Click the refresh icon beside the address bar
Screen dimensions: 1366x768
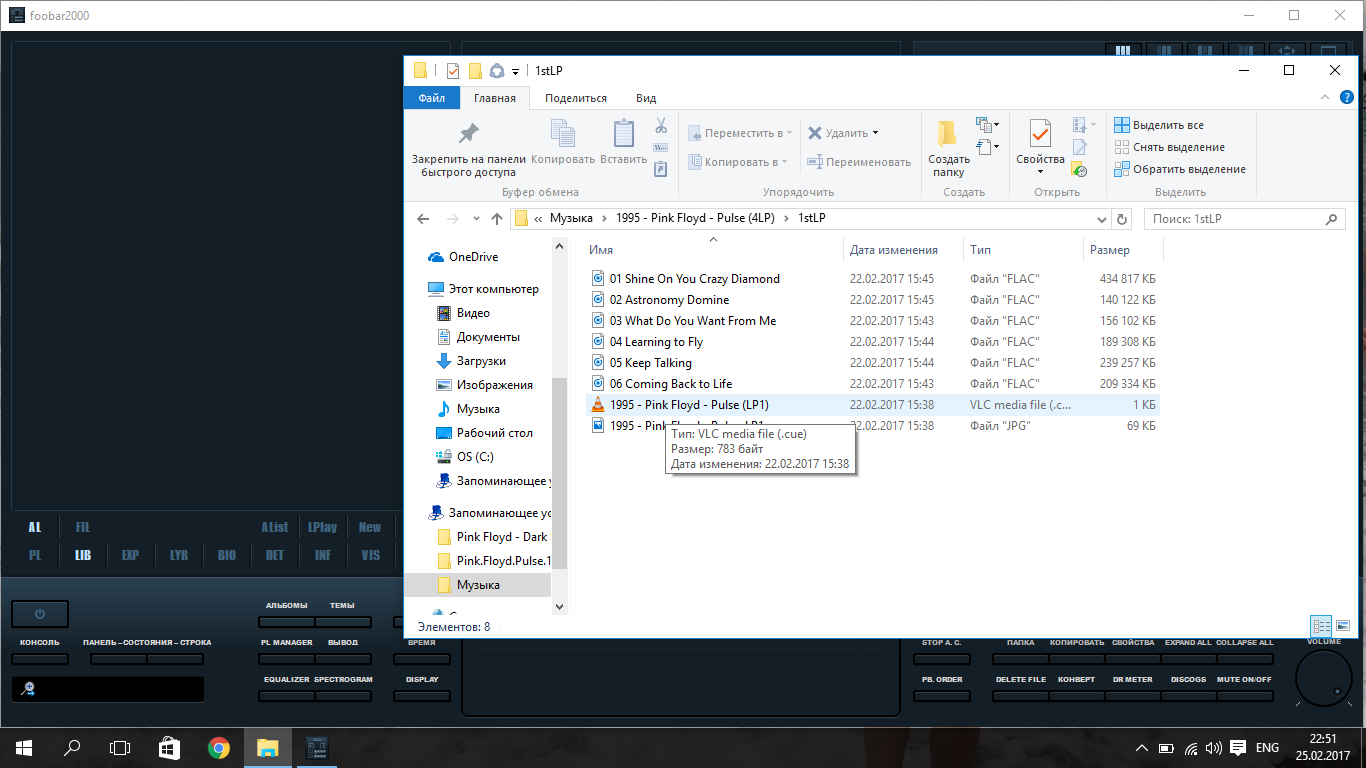pos(1122,219)
